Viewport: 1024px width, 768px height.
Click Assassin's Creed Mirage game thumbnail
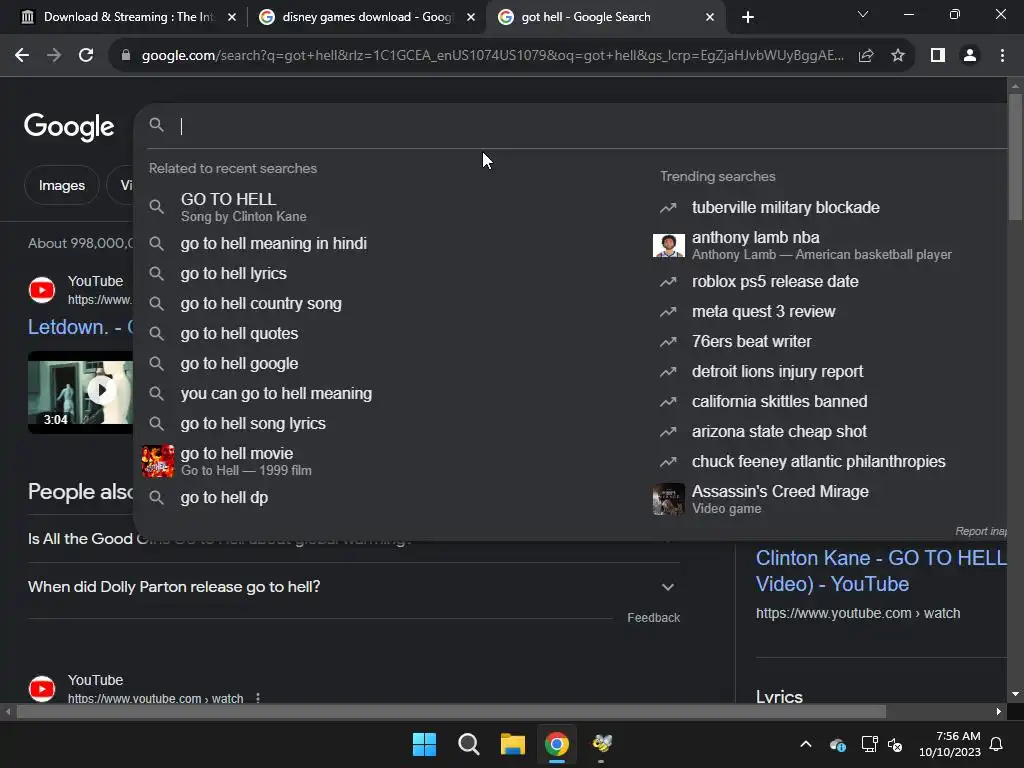pos(669,499)
